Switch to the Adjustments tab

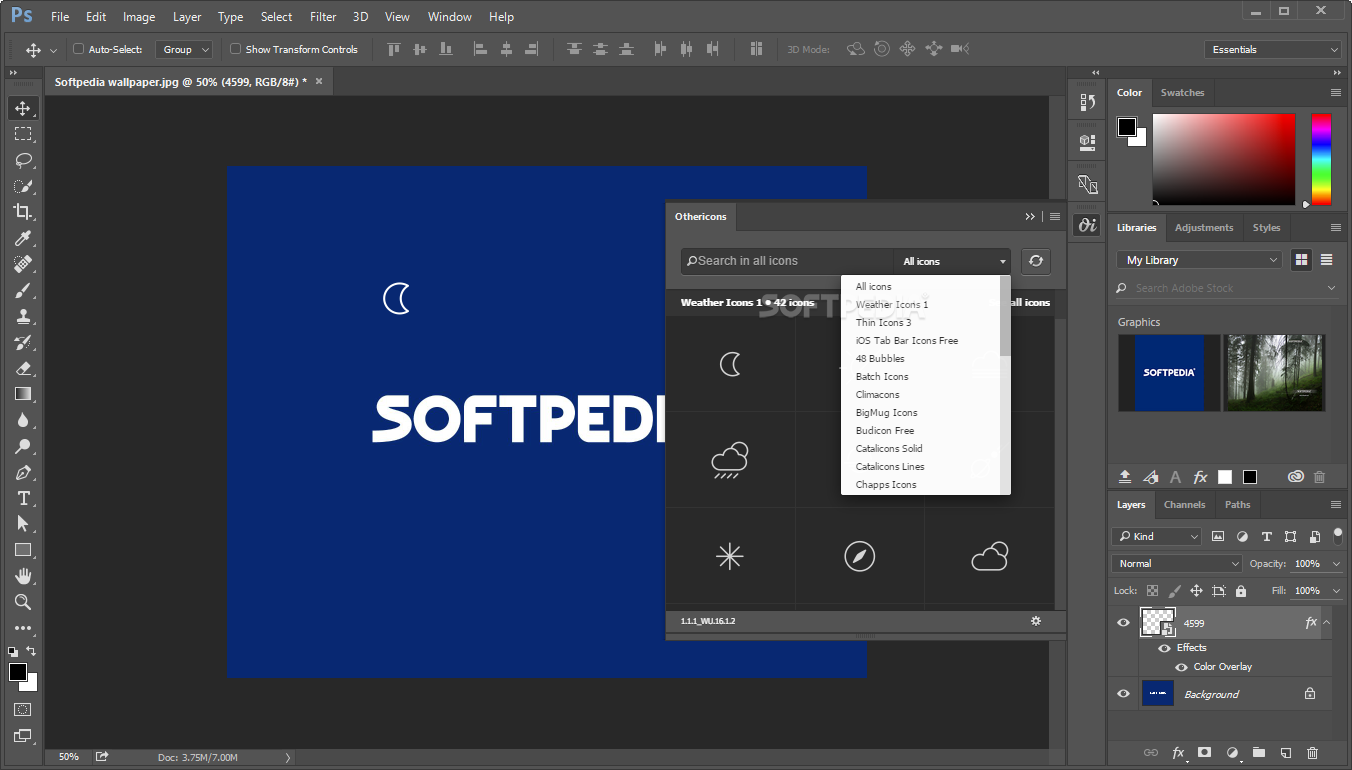1204,228
